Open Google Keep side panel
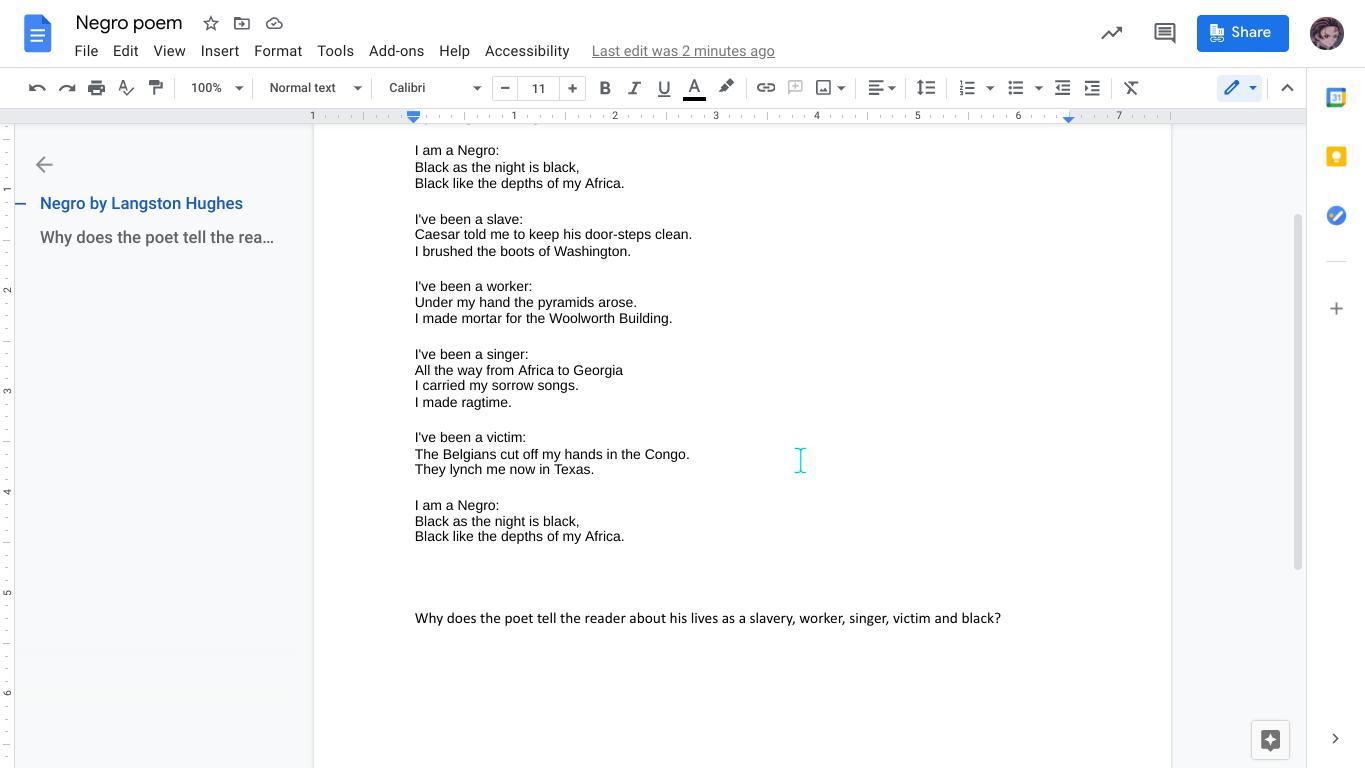The height and width of the screenshot is (768, 1365). click(1336, 156)
